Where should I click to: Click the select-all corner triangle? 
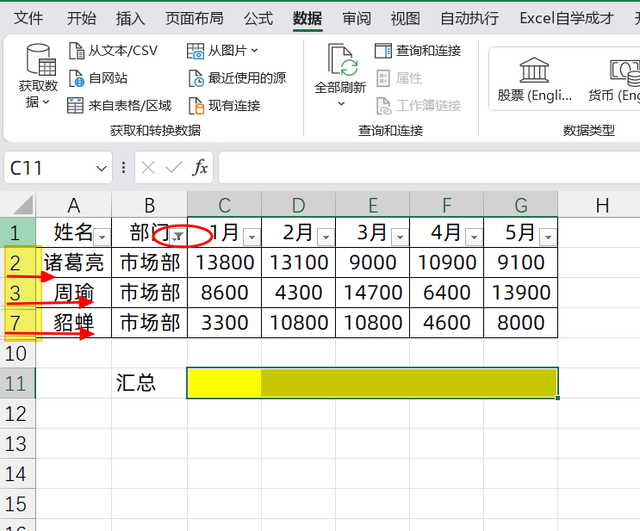click(23, 204)
